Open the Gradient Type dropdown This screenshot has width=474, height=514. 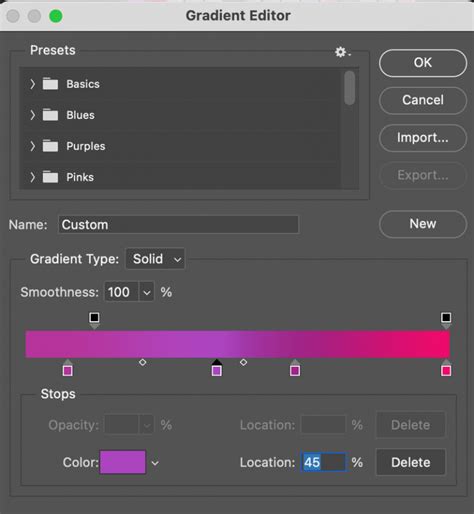click(155, 259)
